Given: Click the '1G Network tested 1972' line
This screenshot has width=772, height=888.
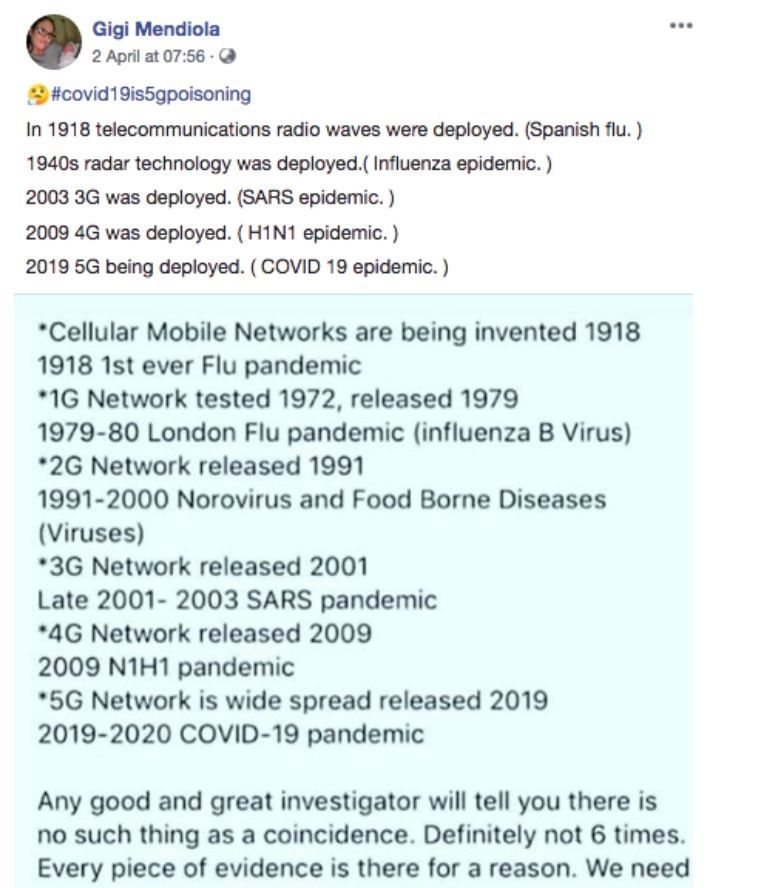Looking at the screenshot, I should pyautogui.click(x=278, y=399).
